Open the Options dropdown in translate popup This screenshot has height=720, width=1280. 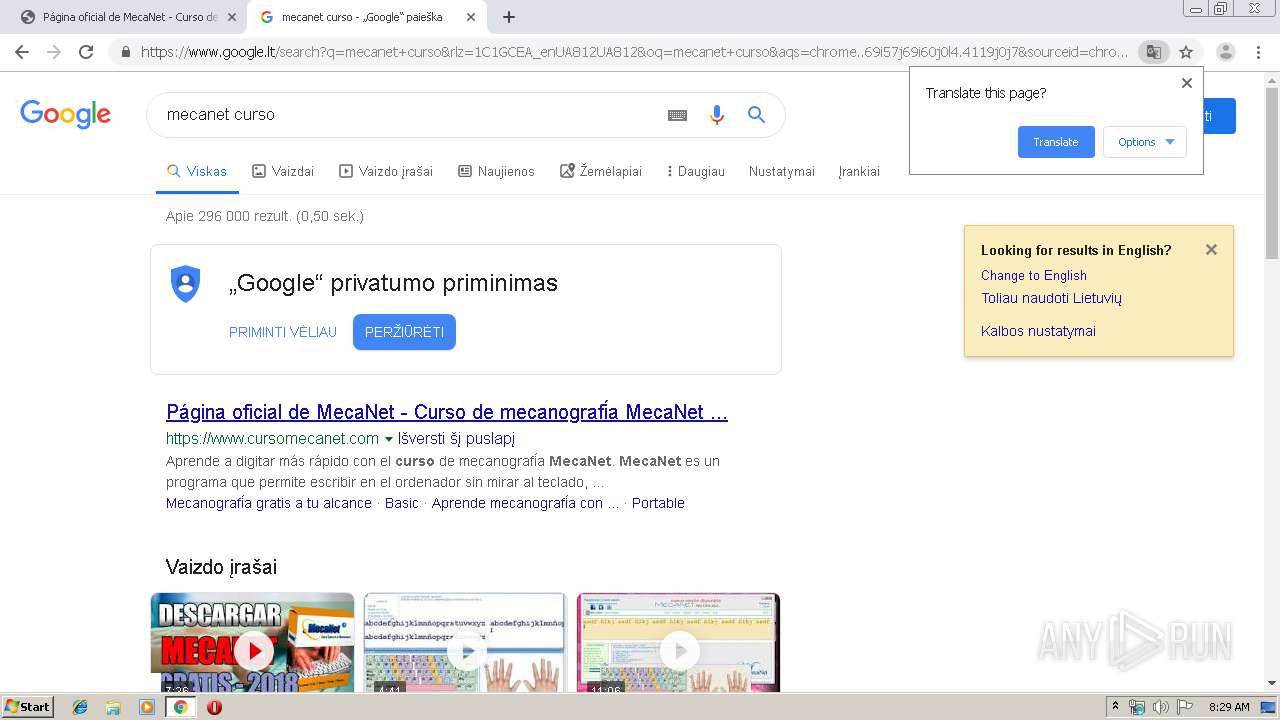(1145, 142)
